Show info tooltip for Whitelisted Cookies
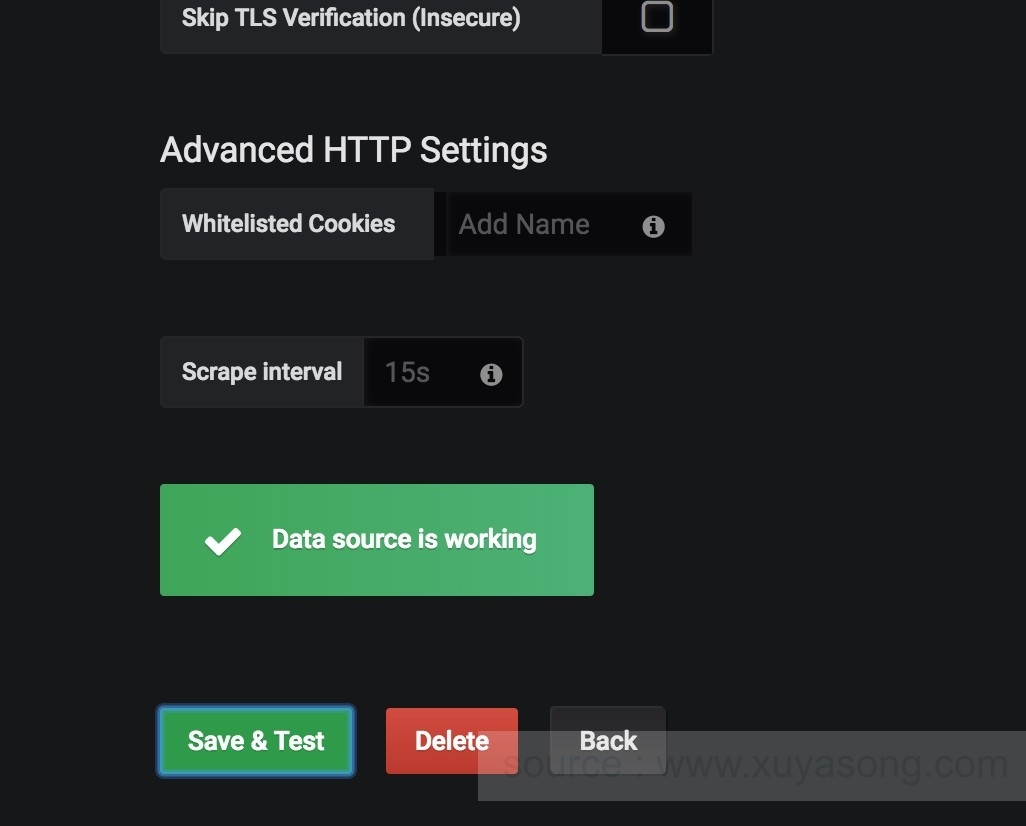1026x826 pixels. click(x=653, y=227)
